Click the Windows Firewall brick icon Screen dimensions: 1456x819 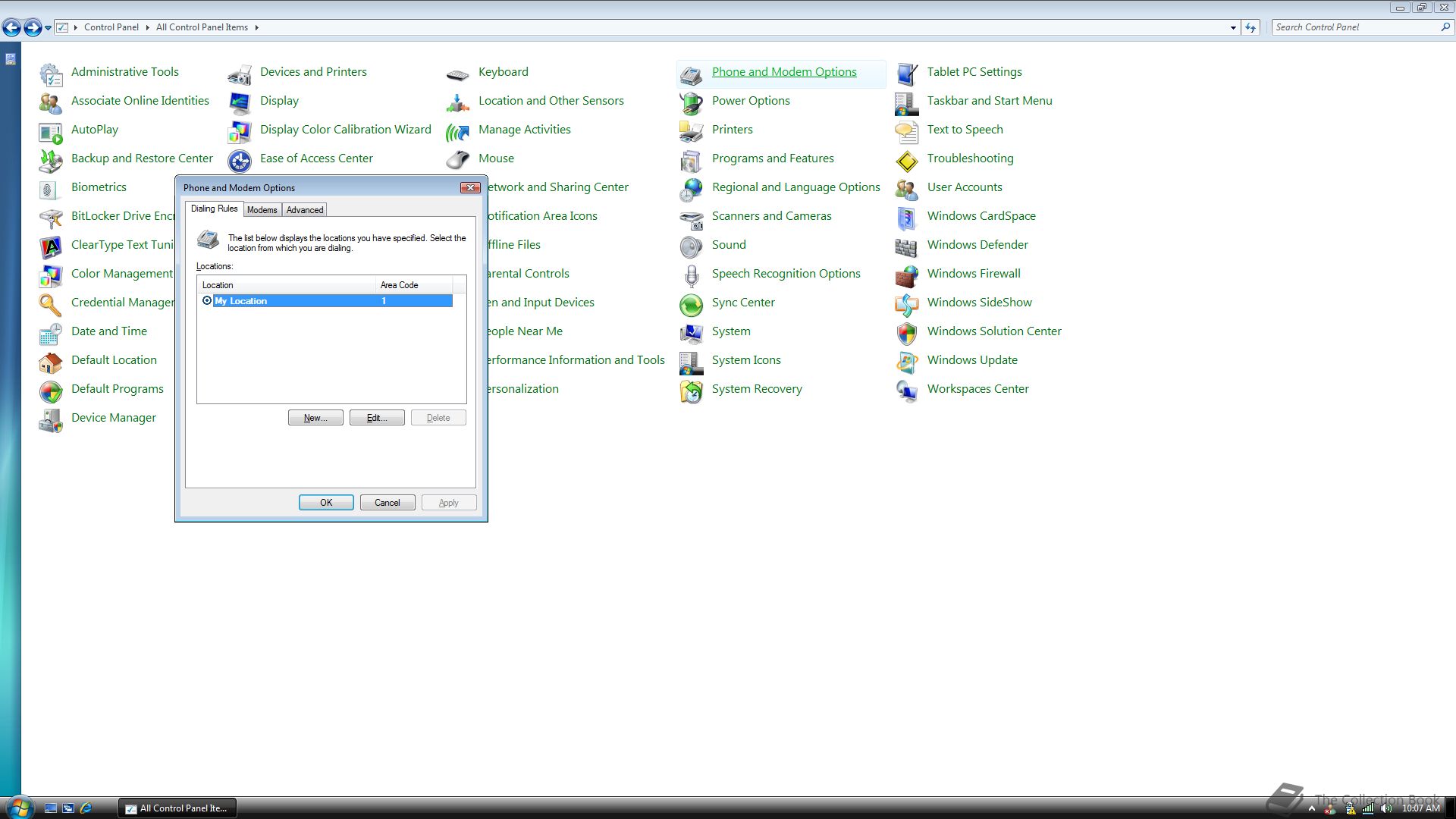point(907,276)
